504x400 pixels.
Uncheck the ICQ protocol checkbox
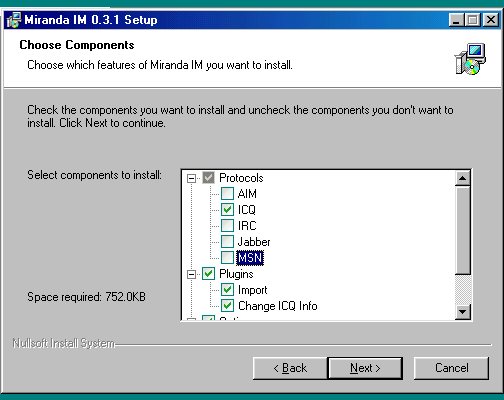[227, 209]
